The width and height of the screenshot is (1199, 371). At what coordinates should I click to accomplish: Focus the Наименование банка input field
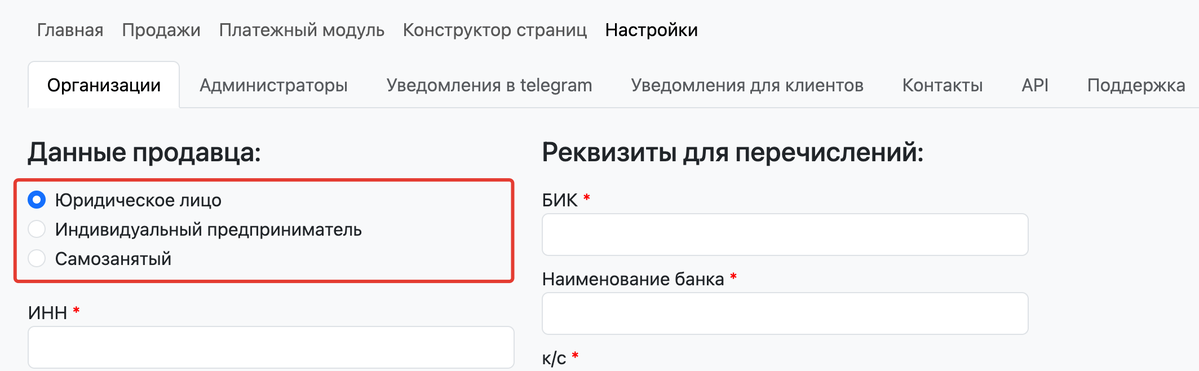(x=785, y=314)
